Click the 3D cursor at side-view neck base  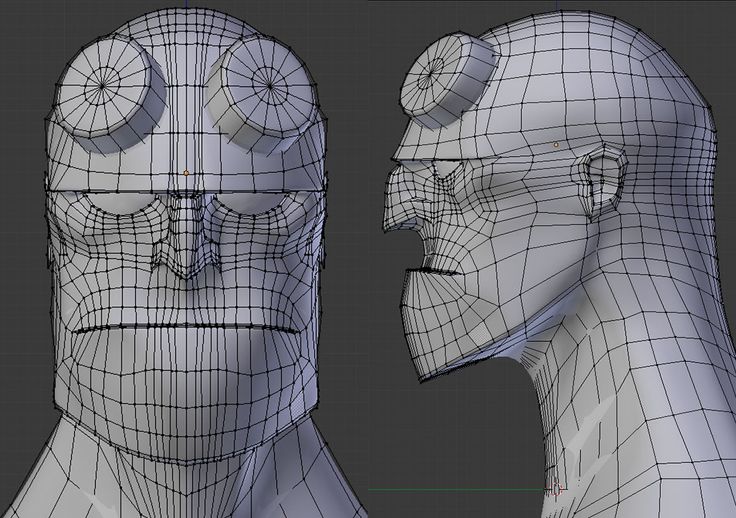pos(556,489)
